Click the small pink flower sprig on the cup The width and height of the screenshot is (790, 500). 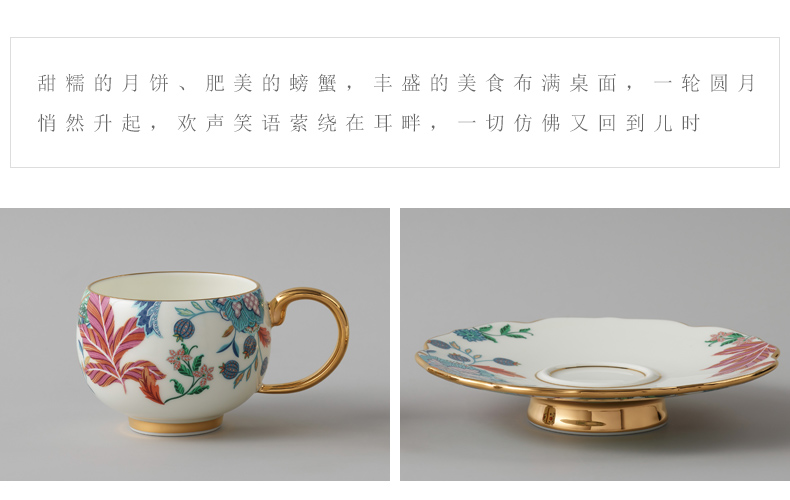pos(190,366)
